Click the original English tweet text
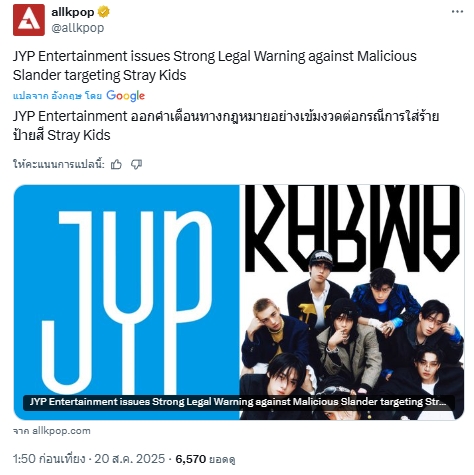 215,66
